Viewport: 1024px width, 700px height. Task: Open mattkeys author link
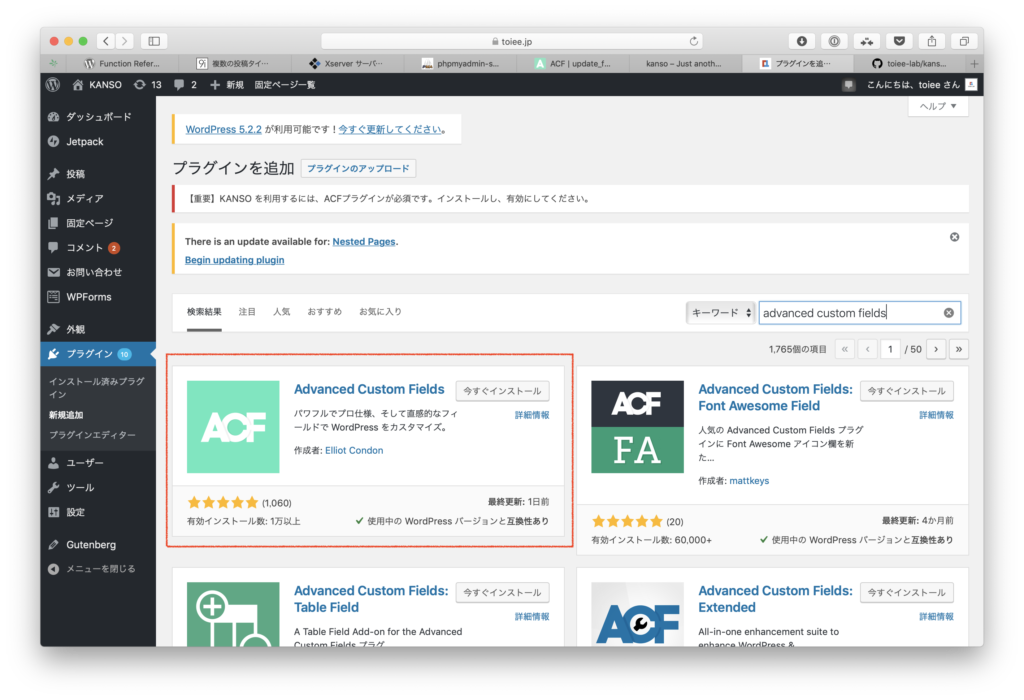point(749,481)
